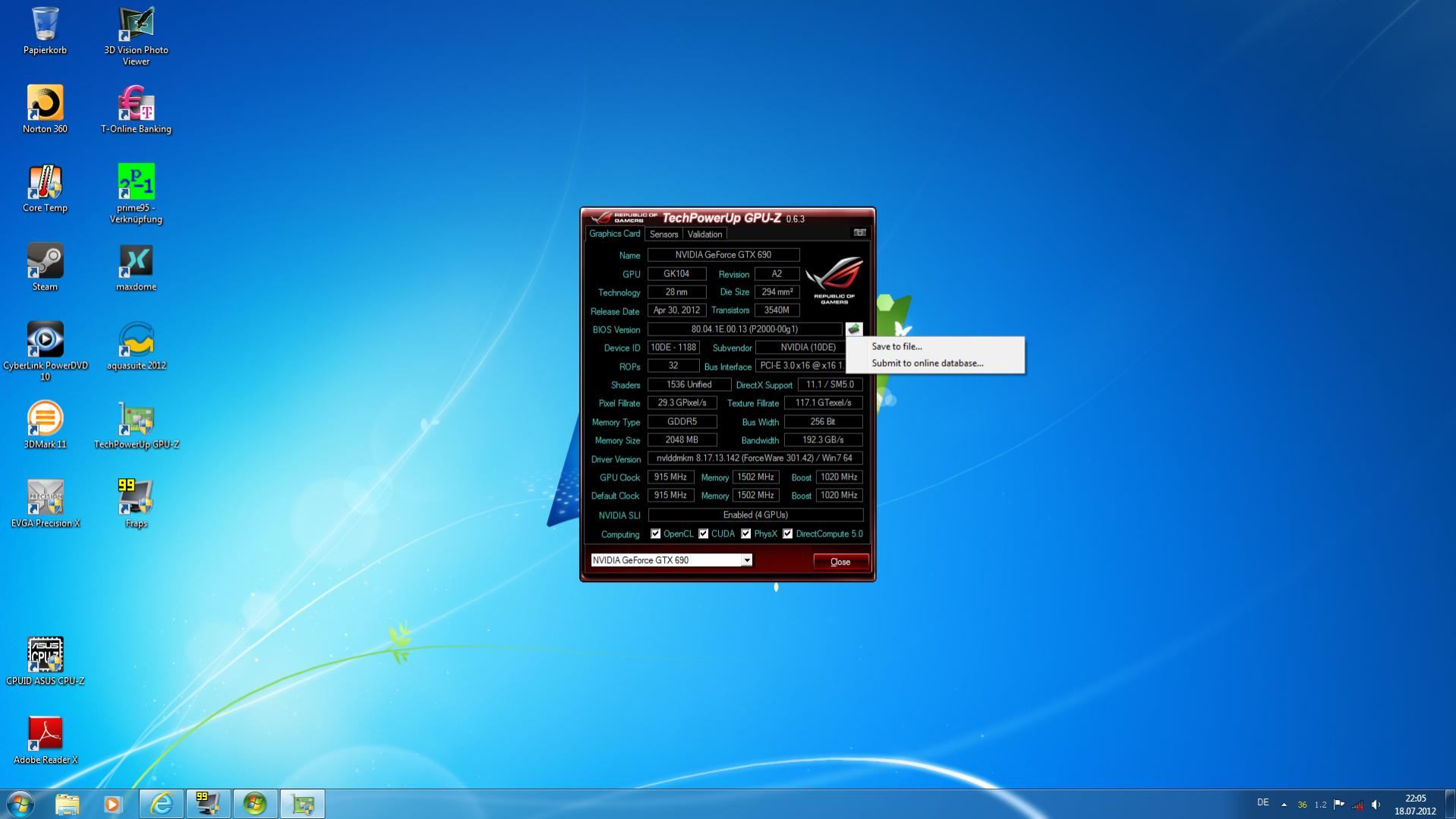Click the Close button in GPU-Z
The width and height of the screenshot is (1456, 819).
click(x=840, y=562)
